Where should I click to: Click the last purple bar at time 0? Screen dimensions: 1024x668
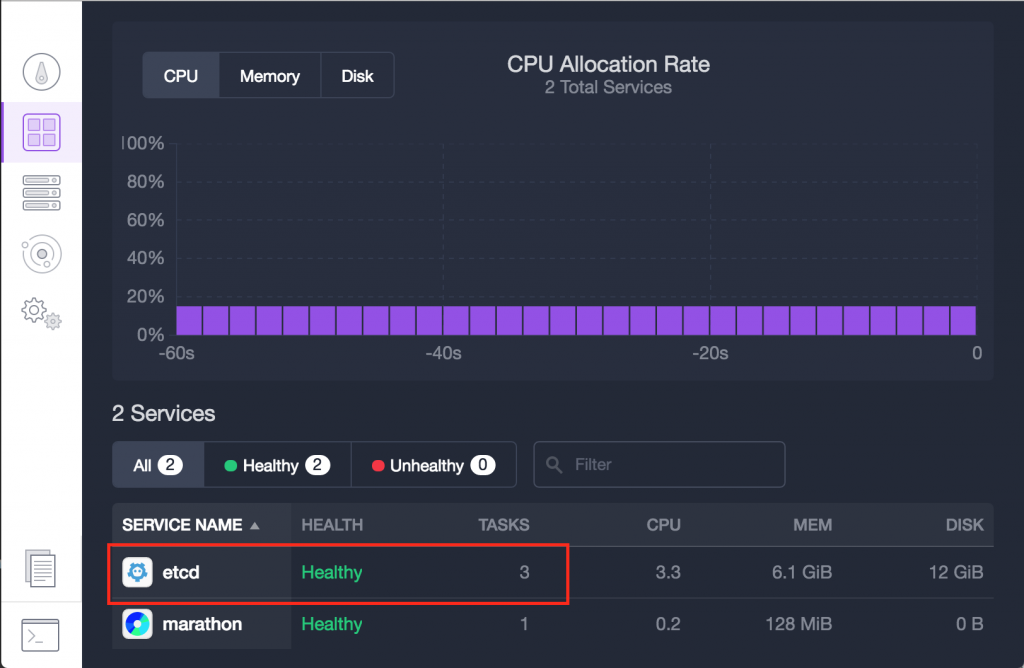pyautogui.click(x=963, y=321)
